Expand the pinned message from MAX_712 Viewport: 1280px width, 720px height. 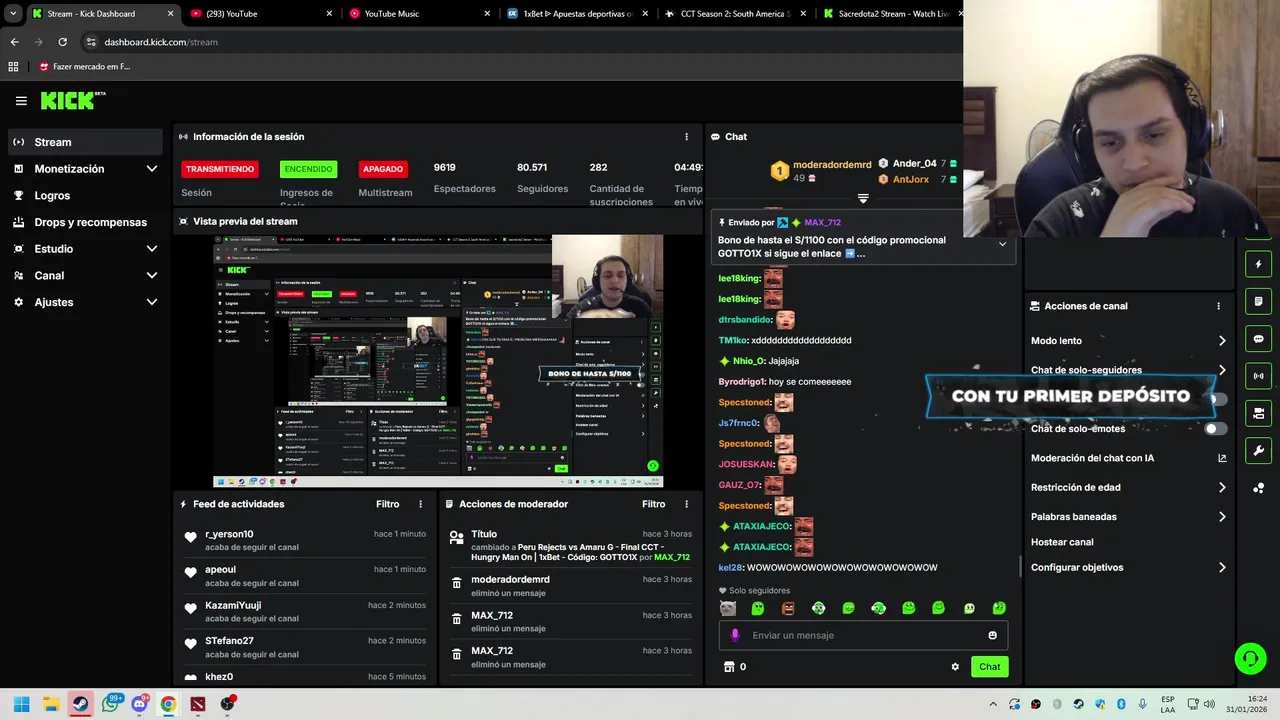pyautogui.click(x=1002, y=244)
